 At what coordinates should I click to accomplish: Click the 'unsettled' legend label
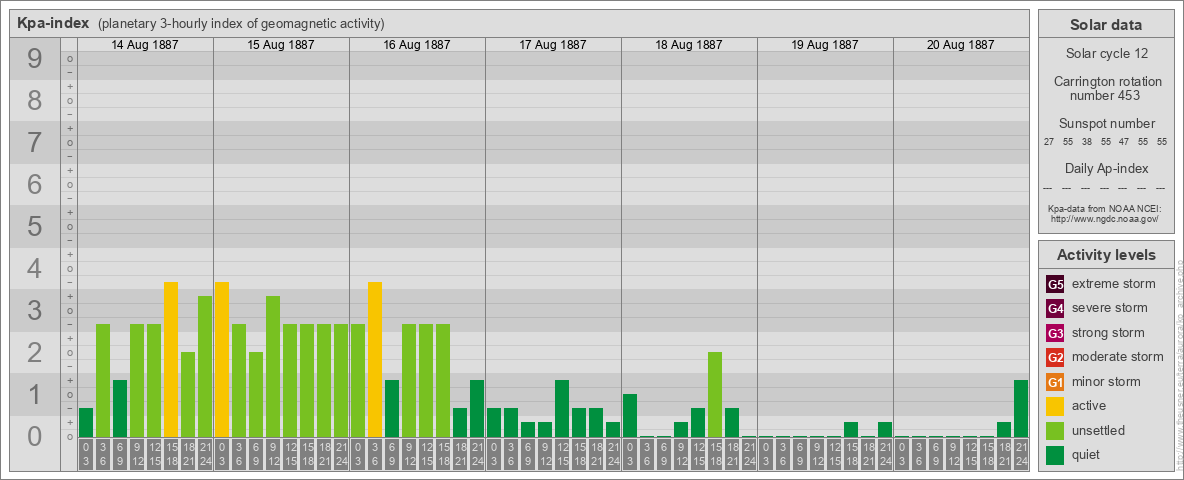tap(1099, 431)
